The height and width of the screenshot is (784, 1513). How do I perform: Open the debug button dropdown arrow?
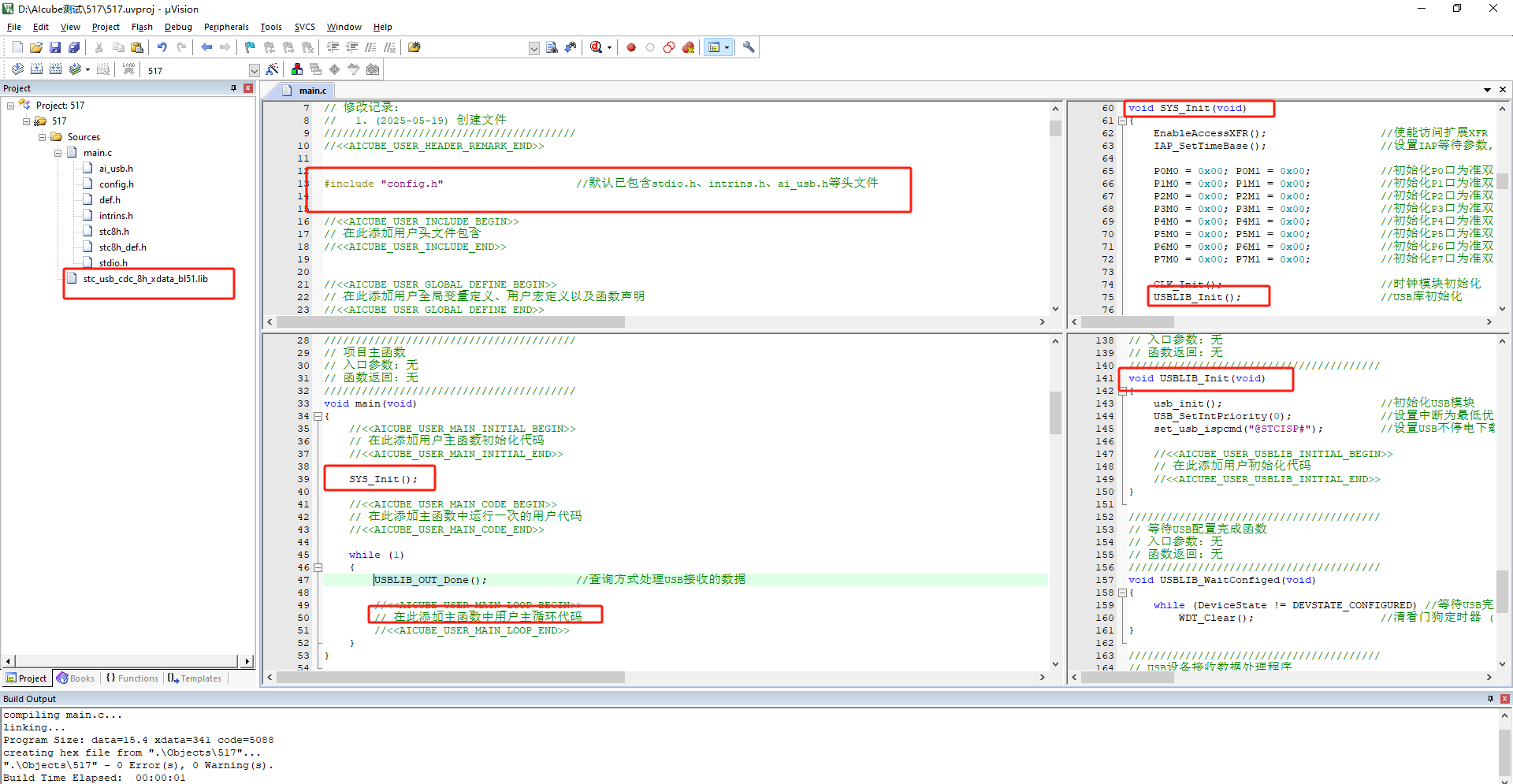[609, 48]
